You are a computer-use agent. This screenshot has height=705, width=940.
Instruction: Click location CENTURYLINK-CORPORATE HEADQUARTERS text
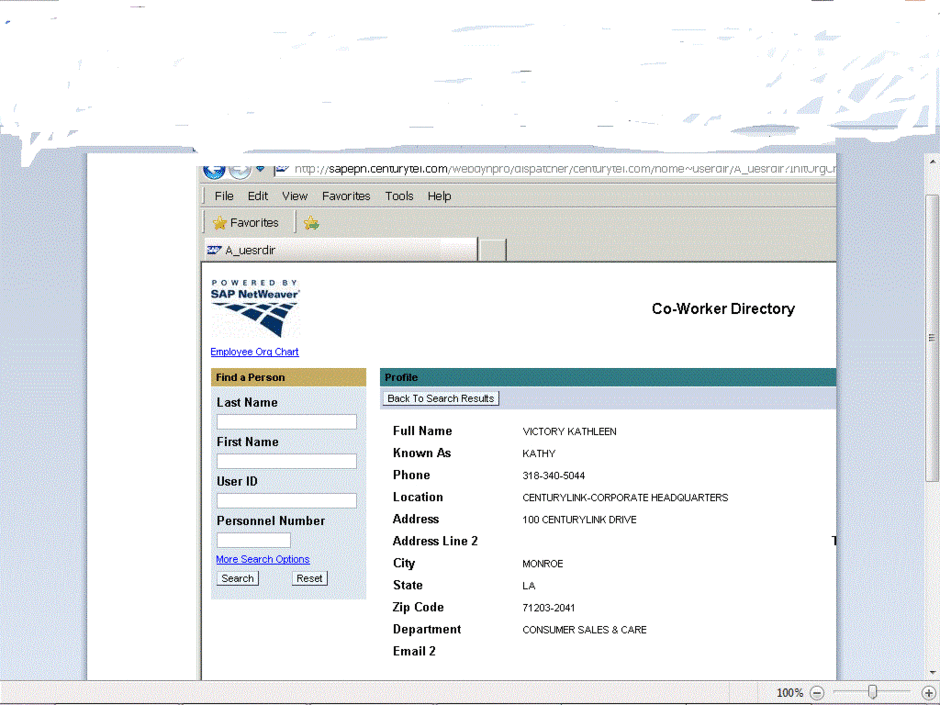625,498
